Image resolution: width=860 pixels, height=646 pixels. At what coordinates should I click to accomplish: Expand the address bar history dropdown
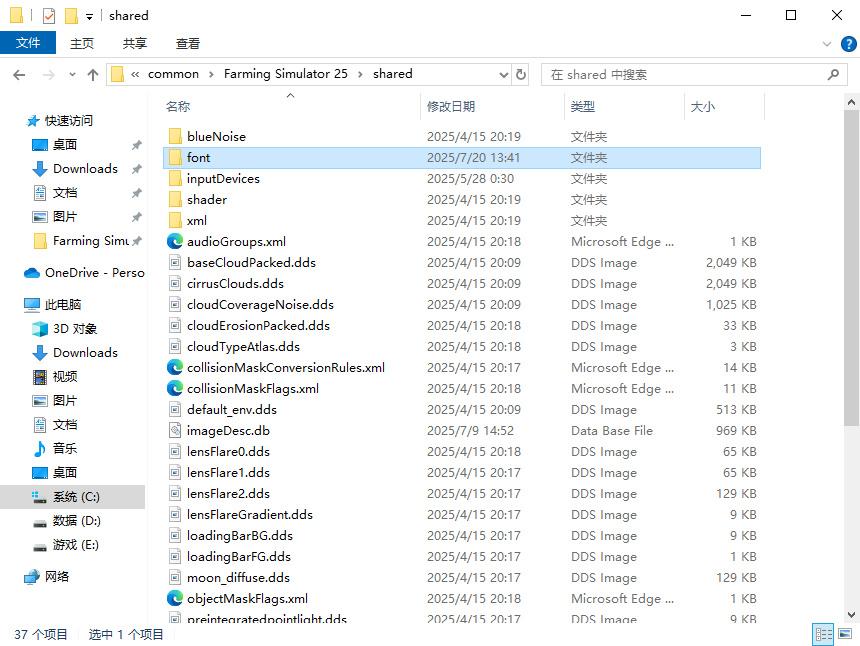coord(503,75)
